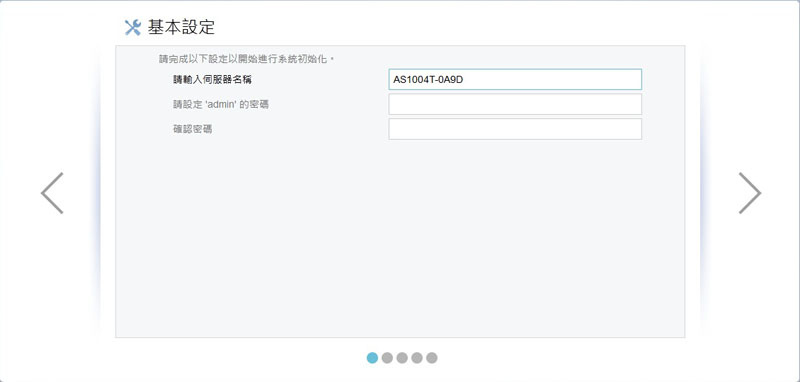Jump to the second page indicator dot
This screenshot has width=800, height=382.
pyautogui.click(x=387, y=358)
